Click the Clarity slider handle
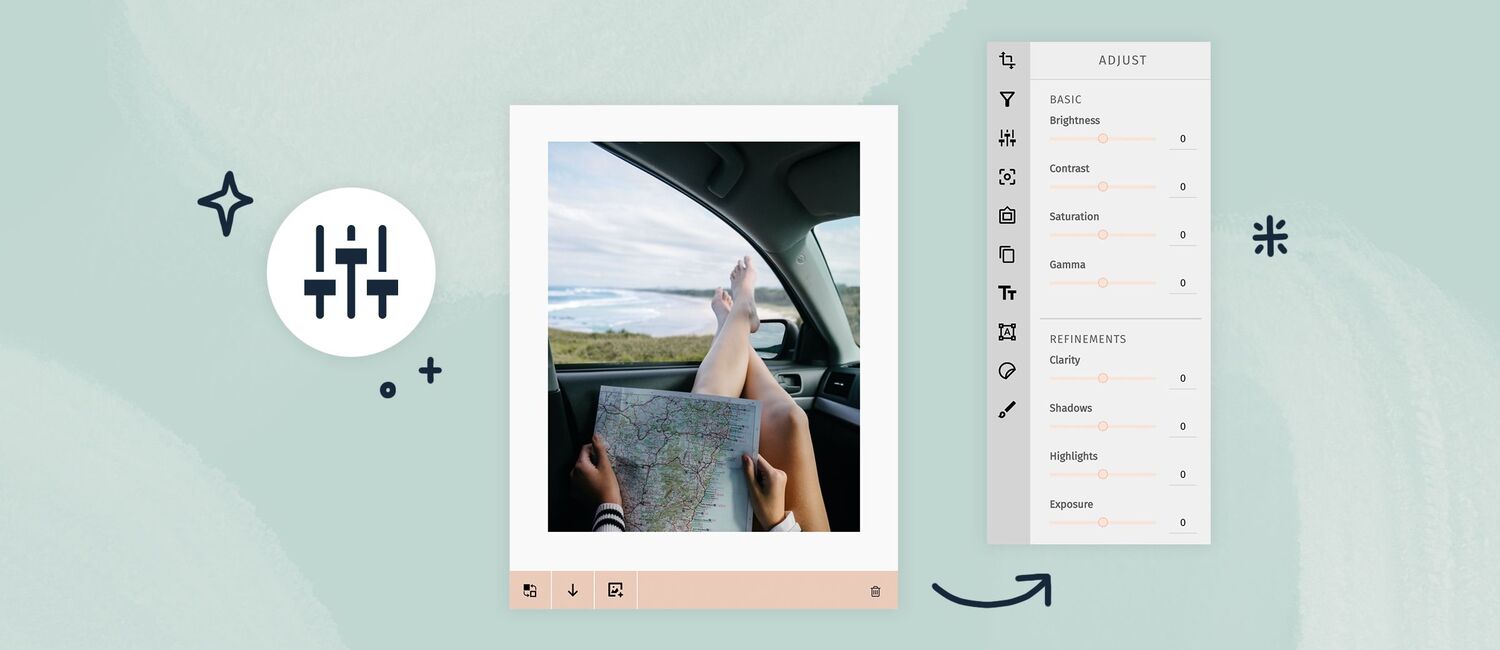Screen dimensions: 1500x650 [x=1103, y=378]
